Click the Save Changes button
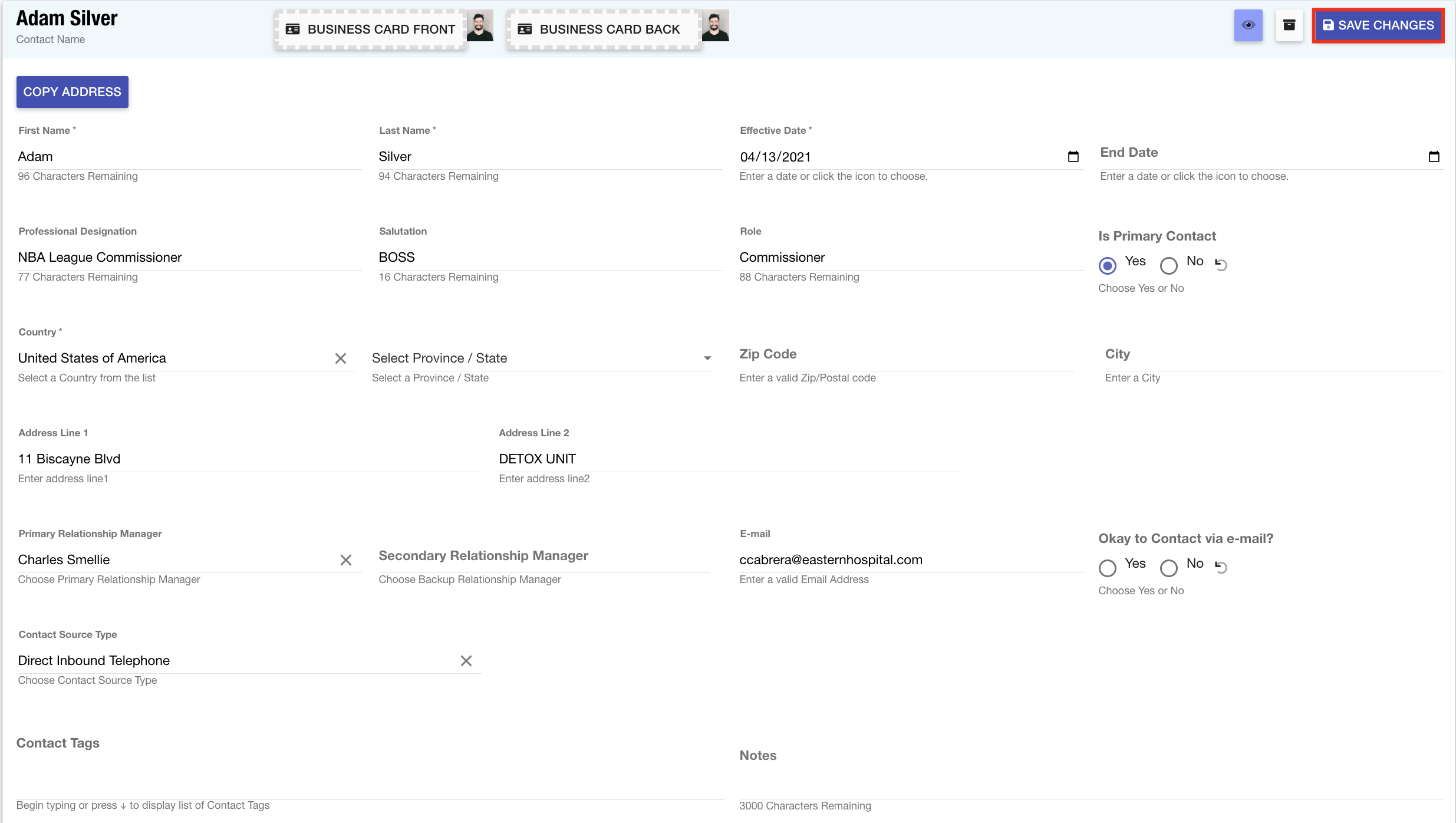The image size is (1456, 823). [x=1378, y=25]
